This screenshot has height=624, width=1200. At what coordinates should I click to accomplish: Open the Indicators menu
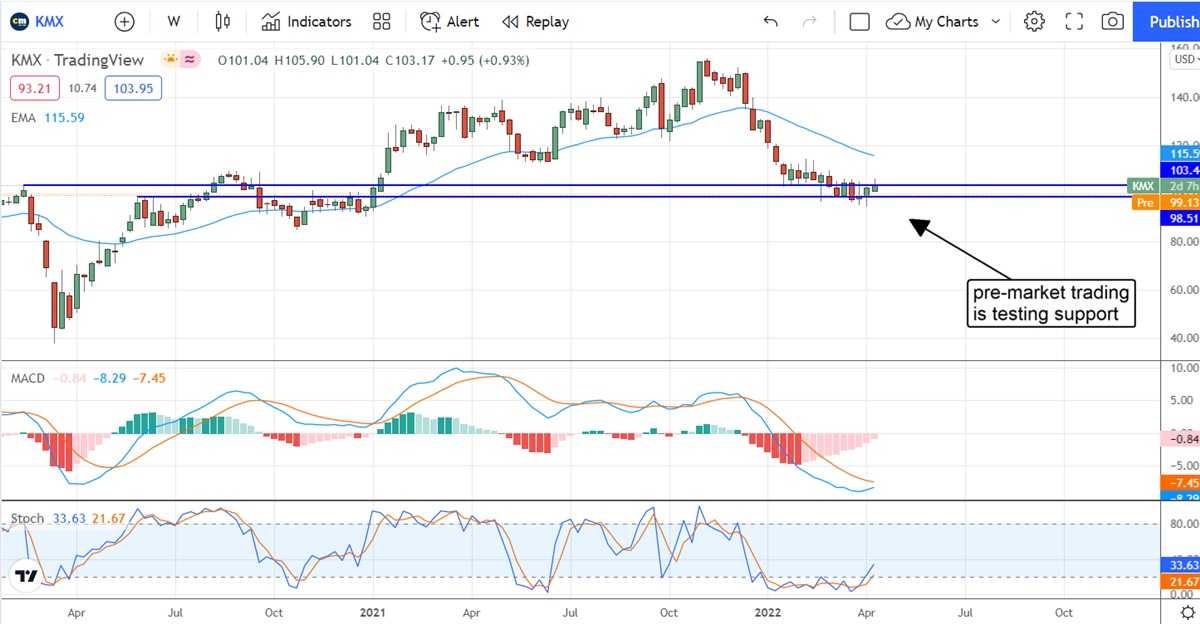coord(306,21)
